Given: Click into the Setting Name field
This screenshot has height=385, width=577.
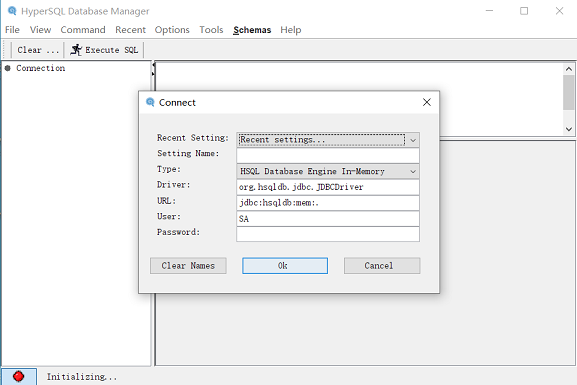Looking at the screenshot, I should coord(328,155).
